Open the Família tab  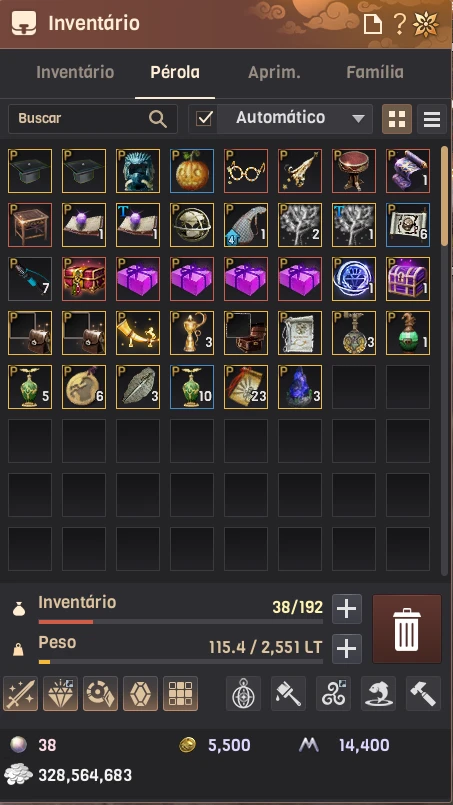375,72
